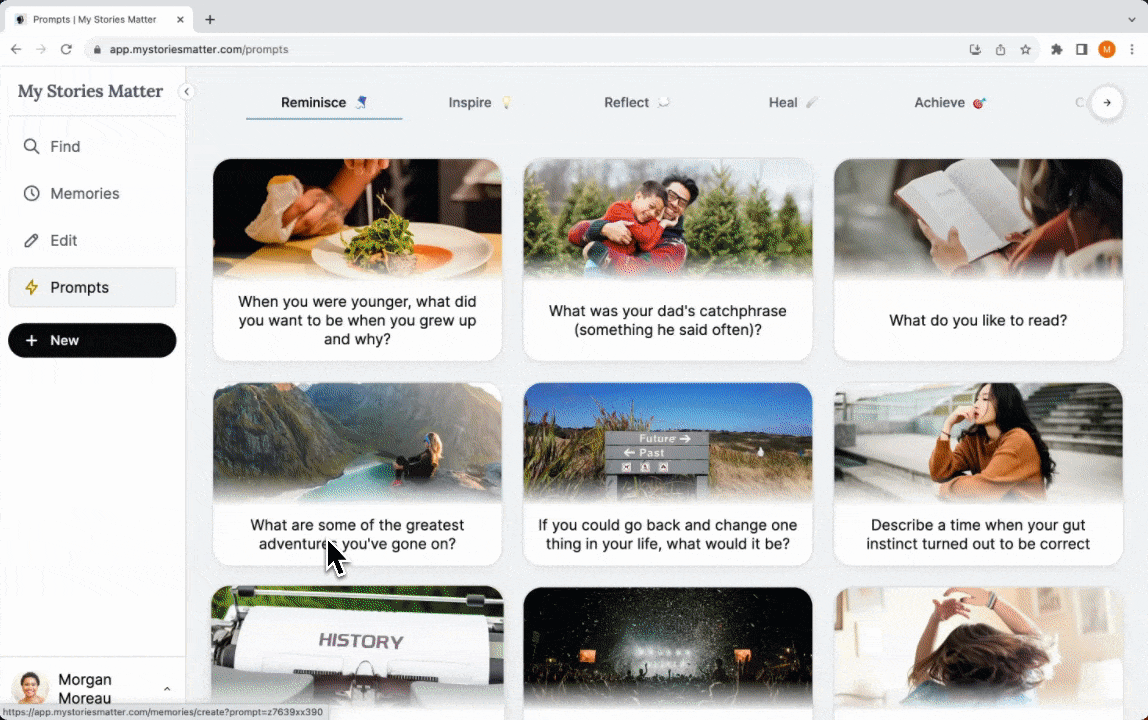Image resolution: width=1148 pixels, height=720 pixels.
Task: Click the mountain lake adventurer photo
Action: pyautogui.click(x=357, y=442)
